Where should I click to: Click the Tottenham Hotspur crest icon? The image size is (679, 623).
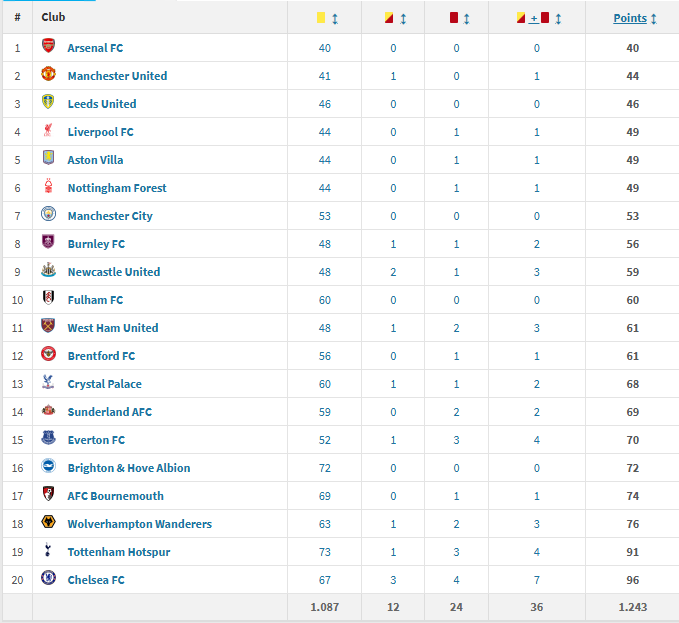tap(48, 551)
